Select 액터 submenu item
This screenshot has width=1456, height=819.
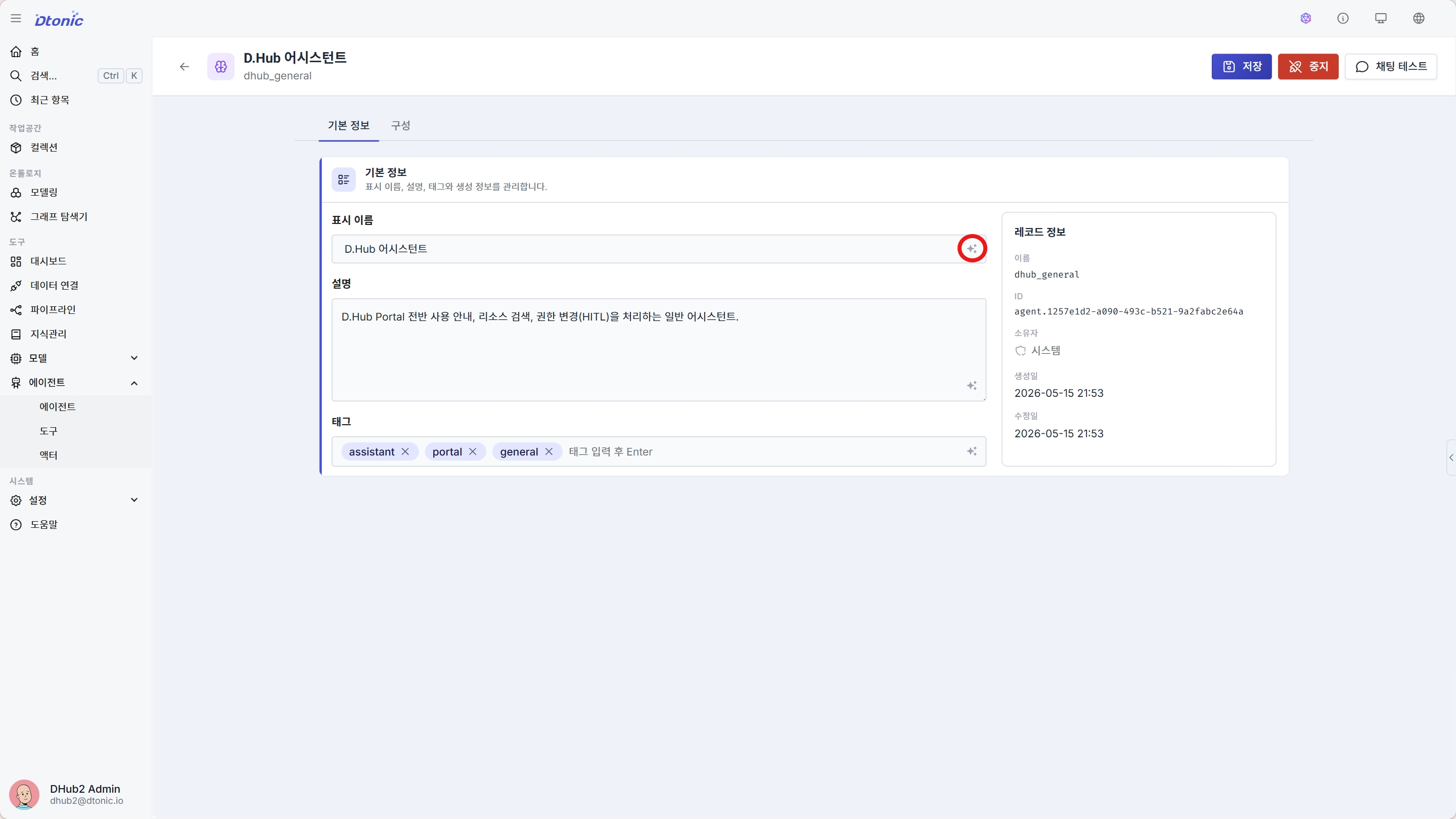point(76,456)
